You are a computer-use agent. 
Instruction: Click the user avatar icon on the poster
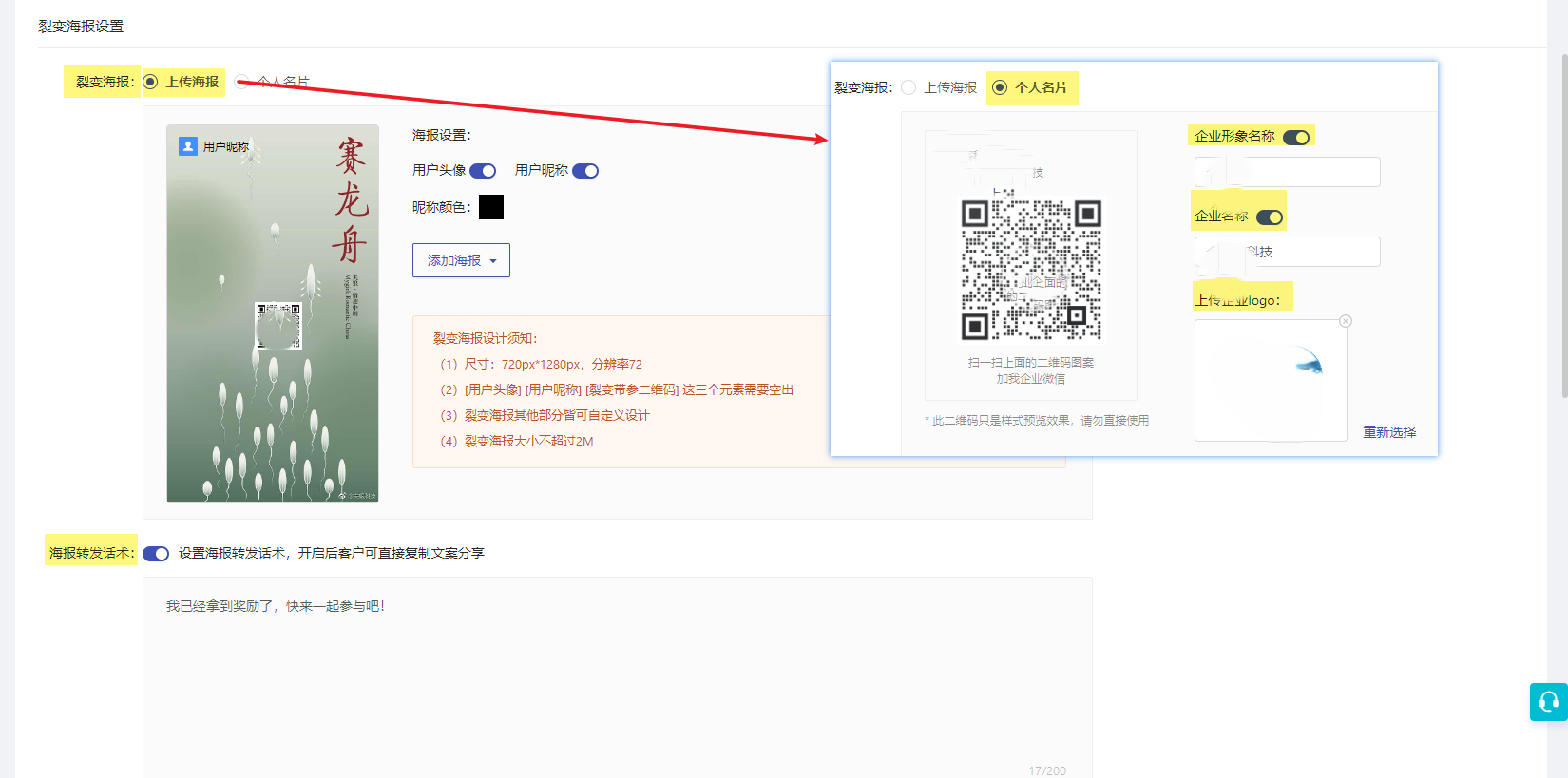pos(188,146)
